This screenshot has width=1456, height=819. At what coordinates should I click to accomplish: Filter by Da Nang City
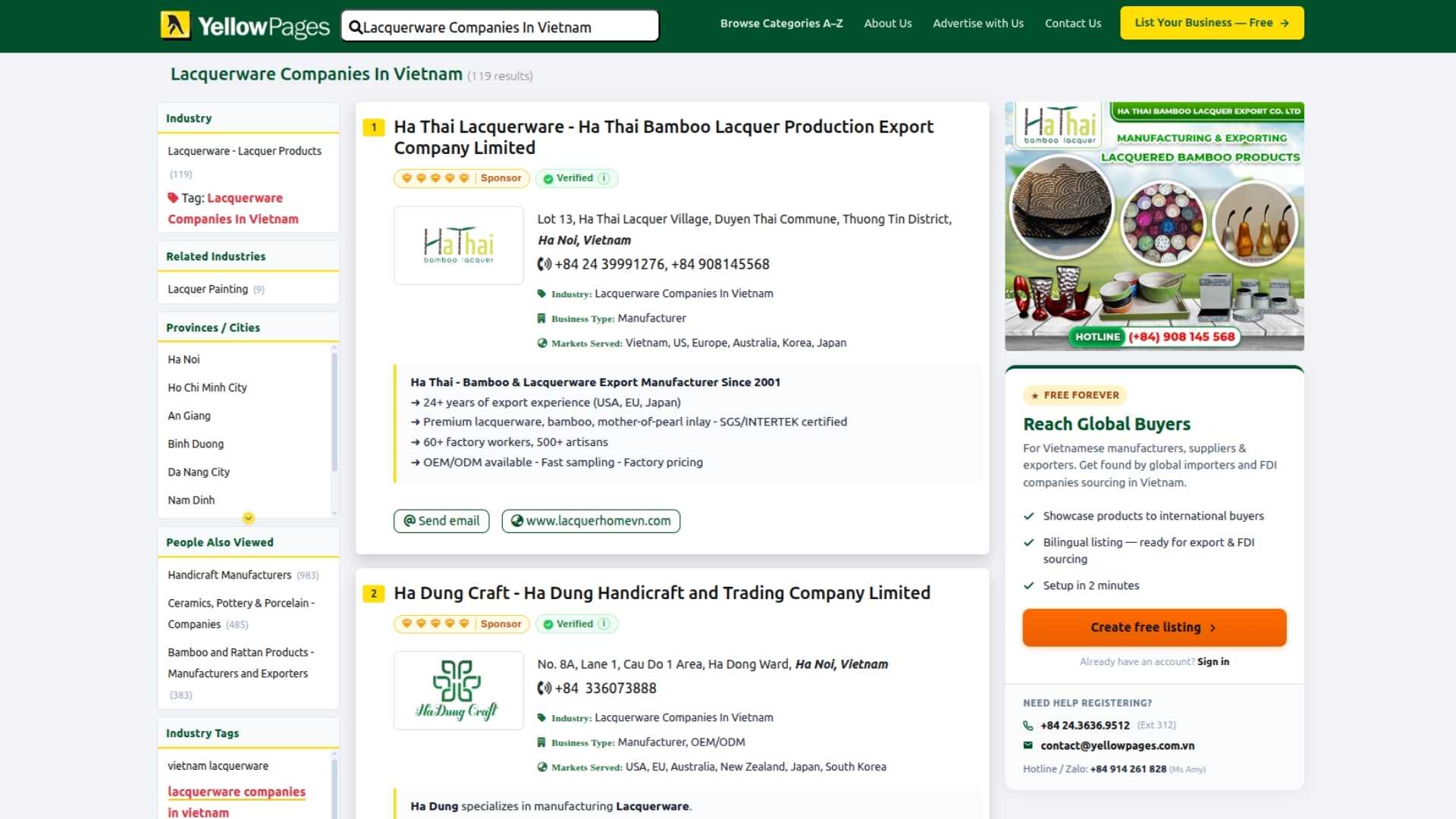coord(199,472)
